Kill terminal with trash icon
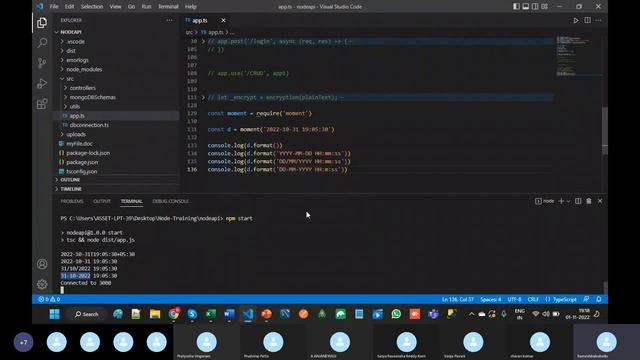The image size is (640, 360). coord(589,201)
